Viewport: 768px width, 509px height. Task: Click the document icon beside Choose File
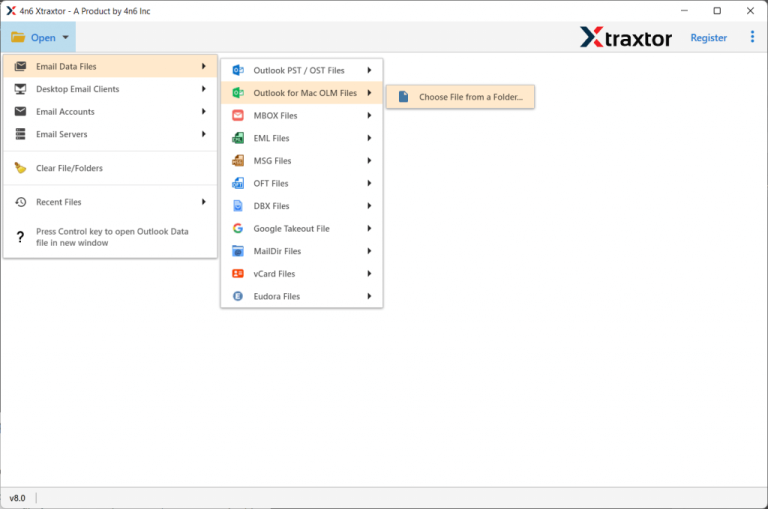point(403,97)
